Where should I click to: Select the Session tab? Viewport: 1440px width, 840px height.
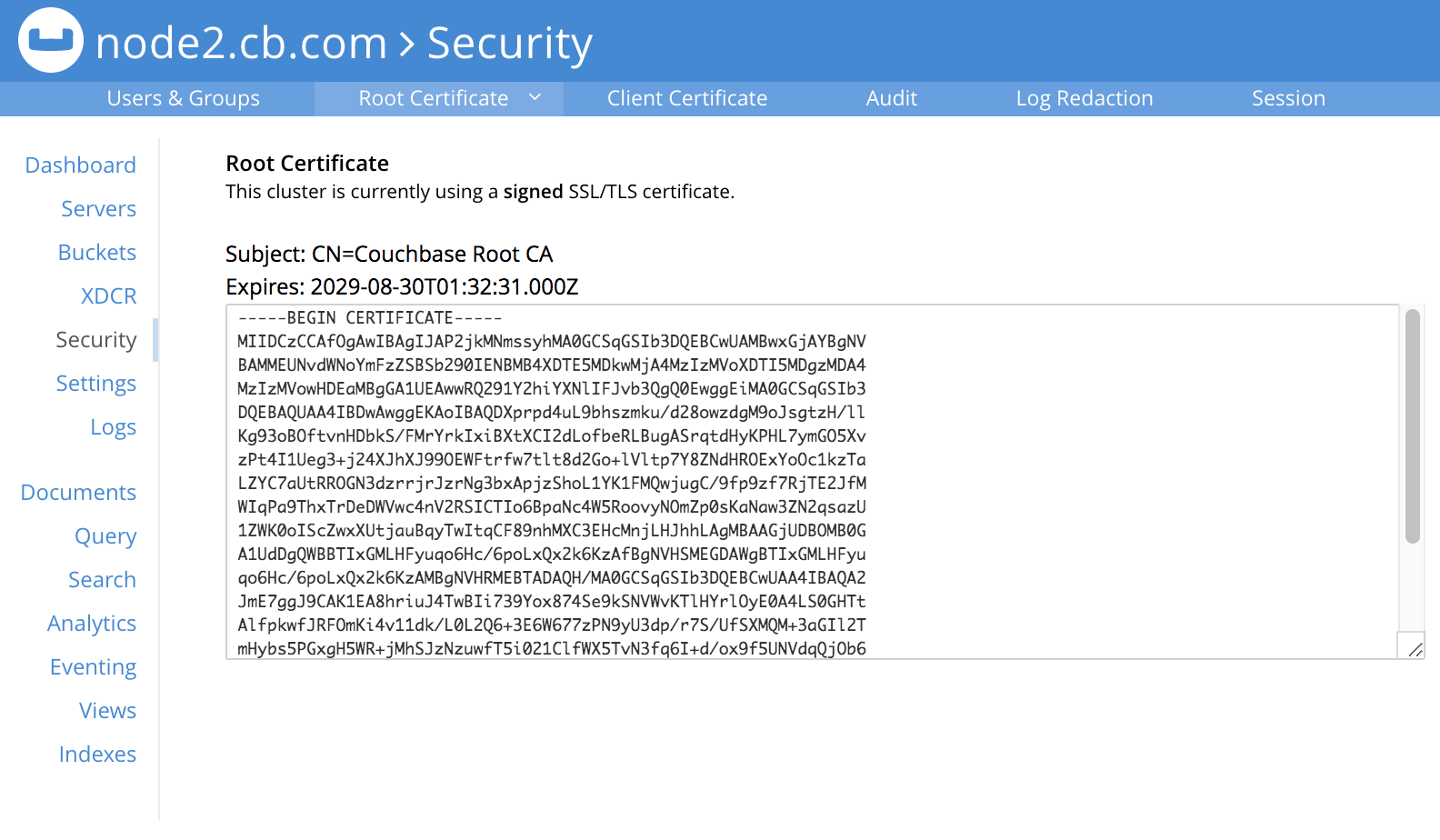[x=1288, y=98]
